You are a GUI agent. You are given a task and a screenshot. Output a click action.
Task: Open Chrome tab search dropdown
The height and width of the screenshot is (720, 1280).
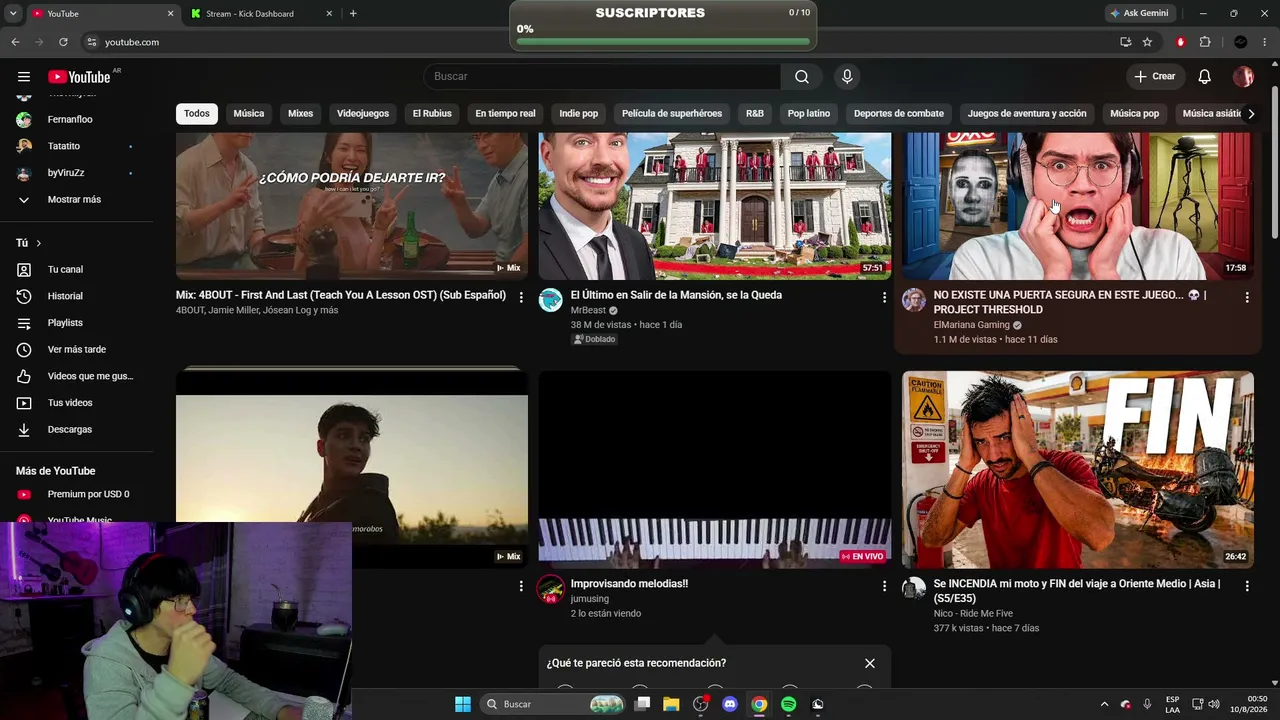pyautogui.click(x=13, y=14)
